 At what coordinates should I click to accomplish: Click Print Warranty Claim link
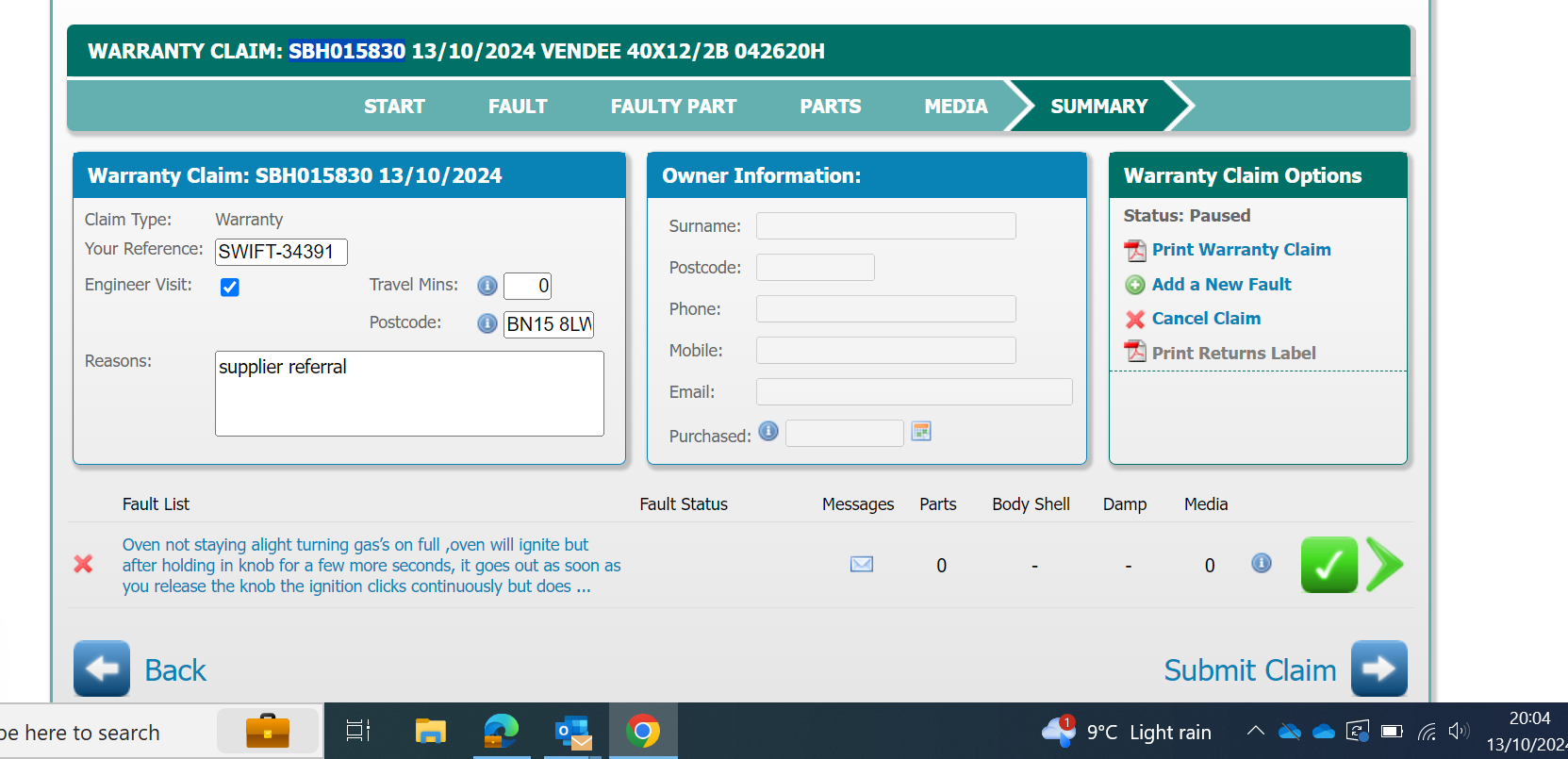(1241, 250)
